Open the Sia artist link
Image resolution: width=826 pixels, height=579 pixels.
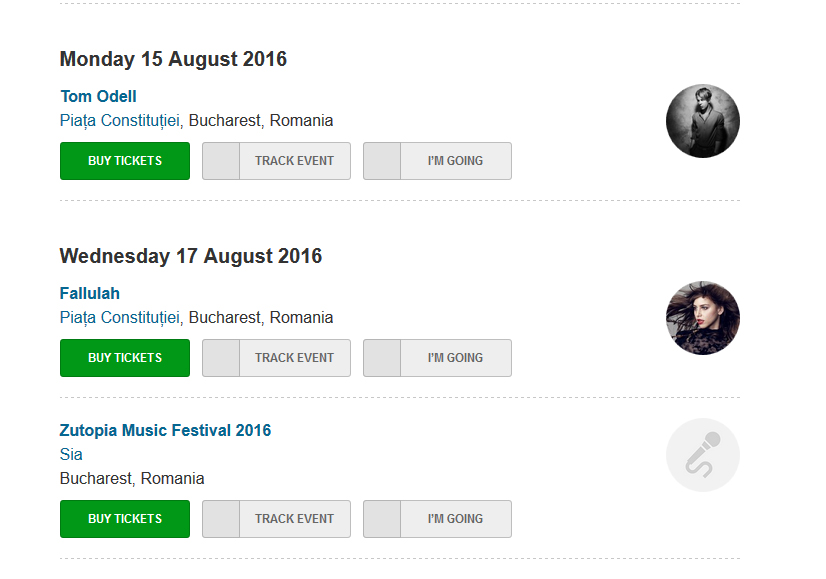[x=71, y=455]
